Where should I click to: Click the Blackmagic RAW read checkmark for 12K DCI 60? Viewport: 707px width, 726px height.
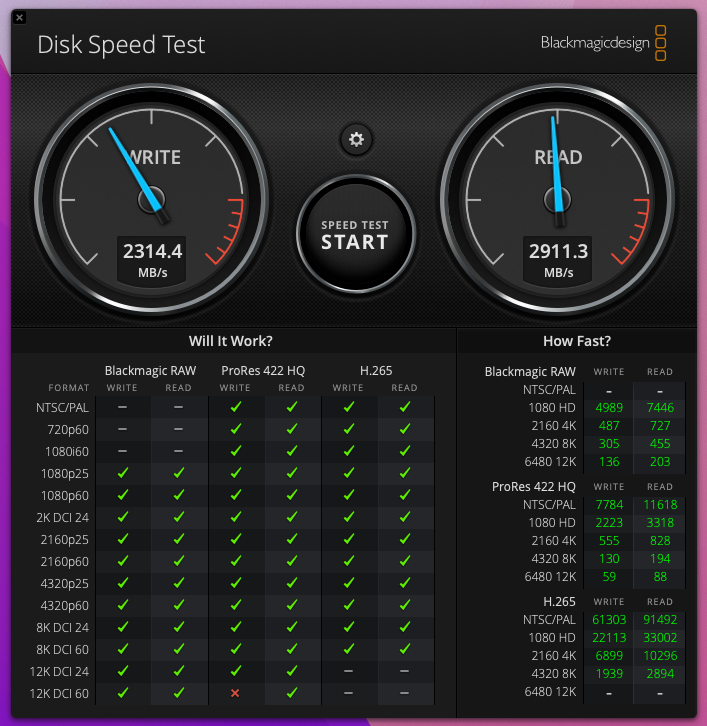[x=179, y=693]
